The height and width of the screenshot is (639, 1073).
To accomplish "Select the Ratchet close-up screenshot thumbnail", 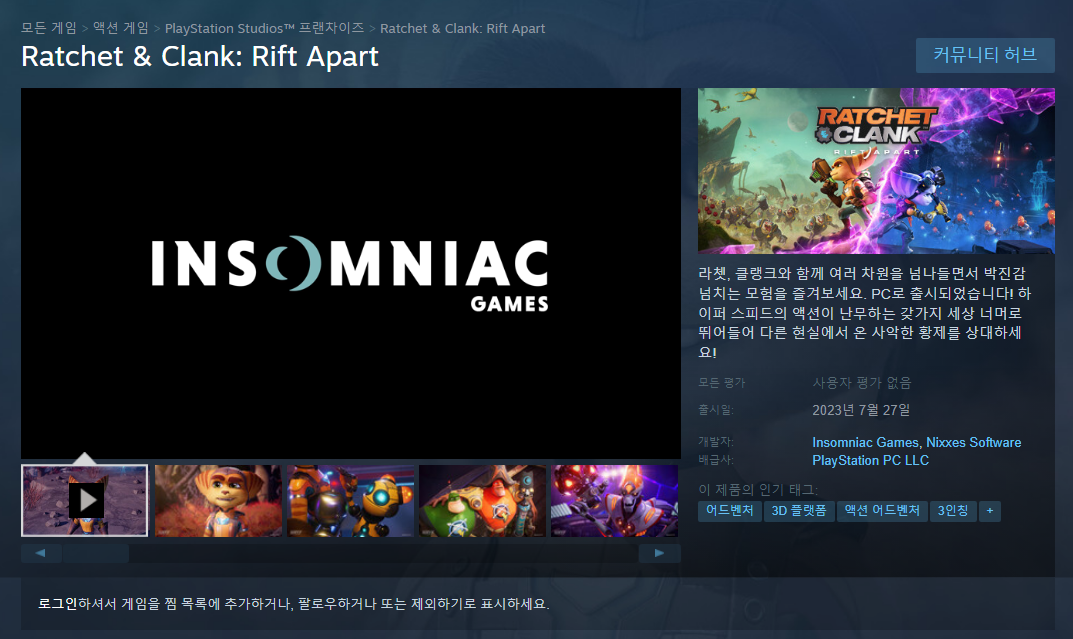I will [218, 501].
